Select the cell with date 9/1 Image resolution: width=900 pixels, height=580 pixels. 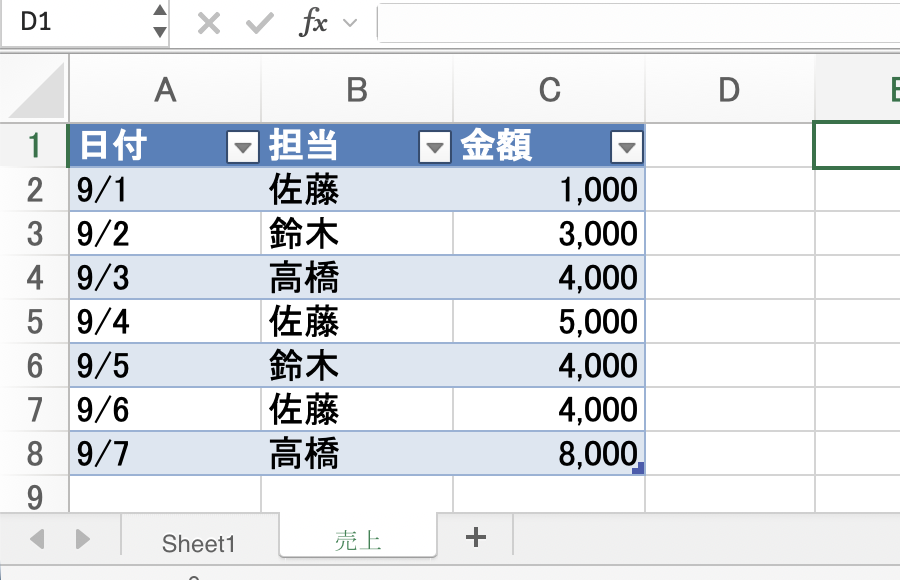(x=165, y=190)
